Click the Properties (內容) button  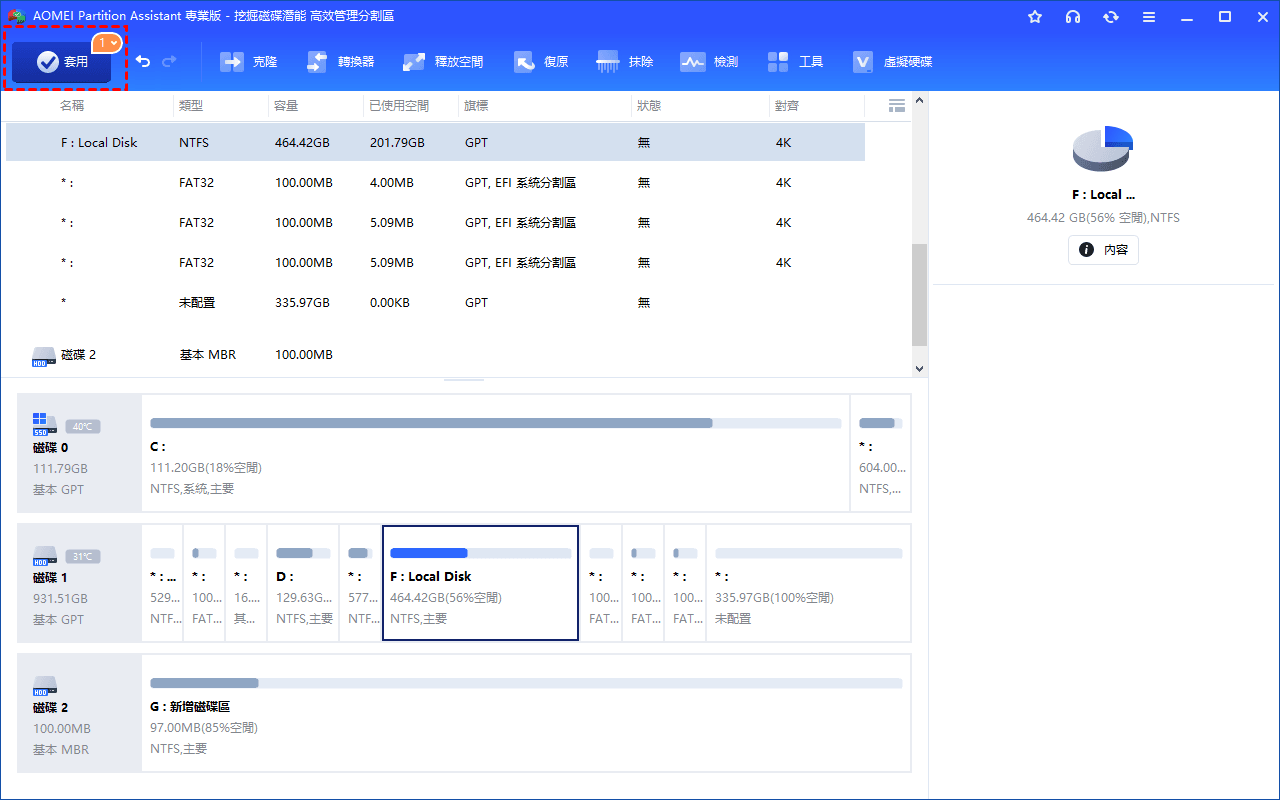point(1103,250)
